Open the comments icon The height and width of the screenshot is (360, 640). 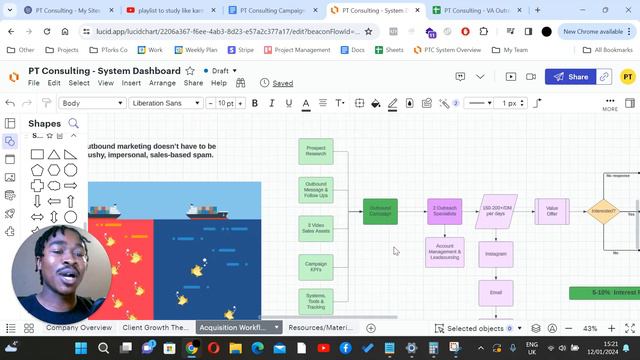pos(460,77)
